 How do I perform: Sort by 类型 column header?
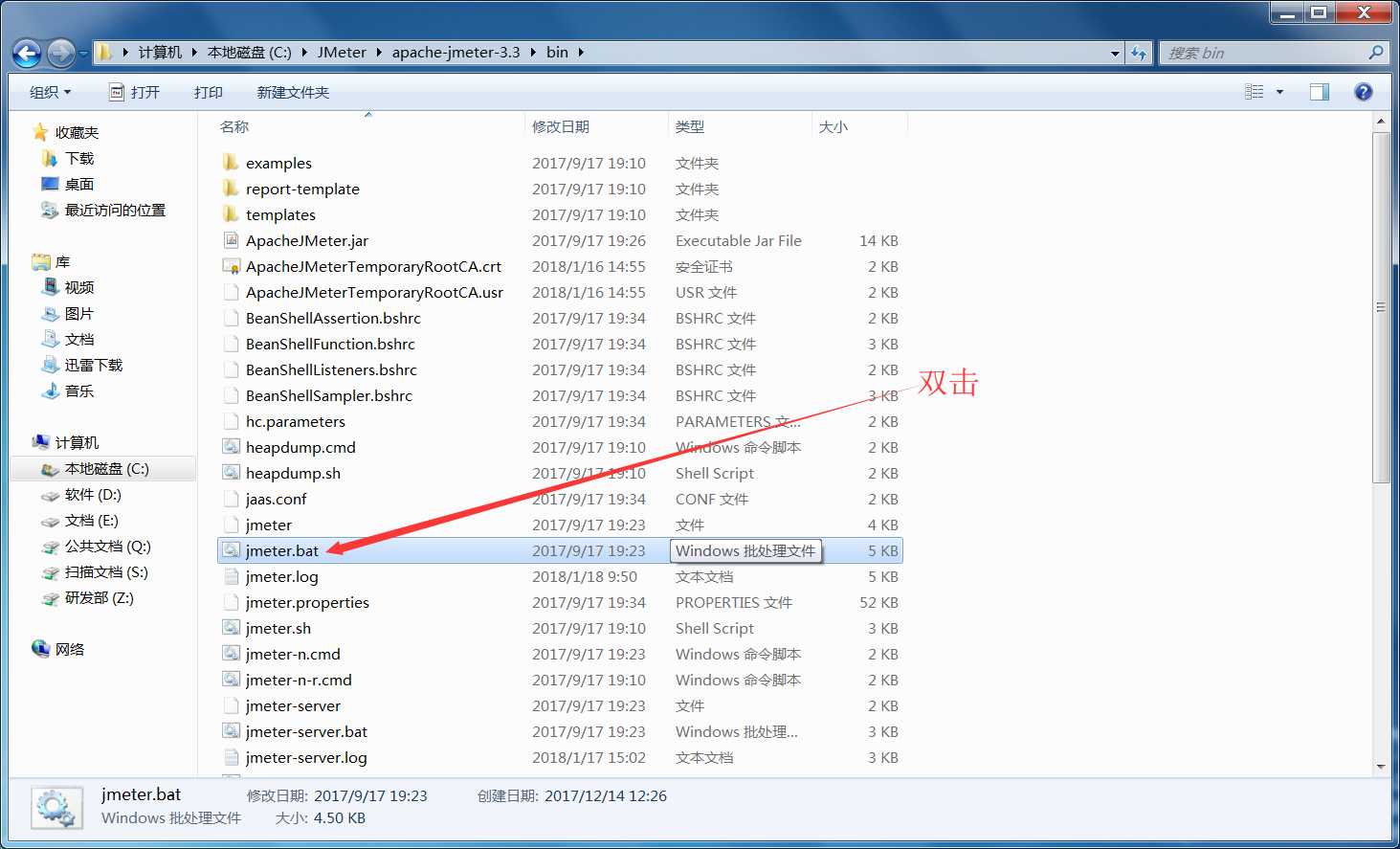(x=690, y=126)
